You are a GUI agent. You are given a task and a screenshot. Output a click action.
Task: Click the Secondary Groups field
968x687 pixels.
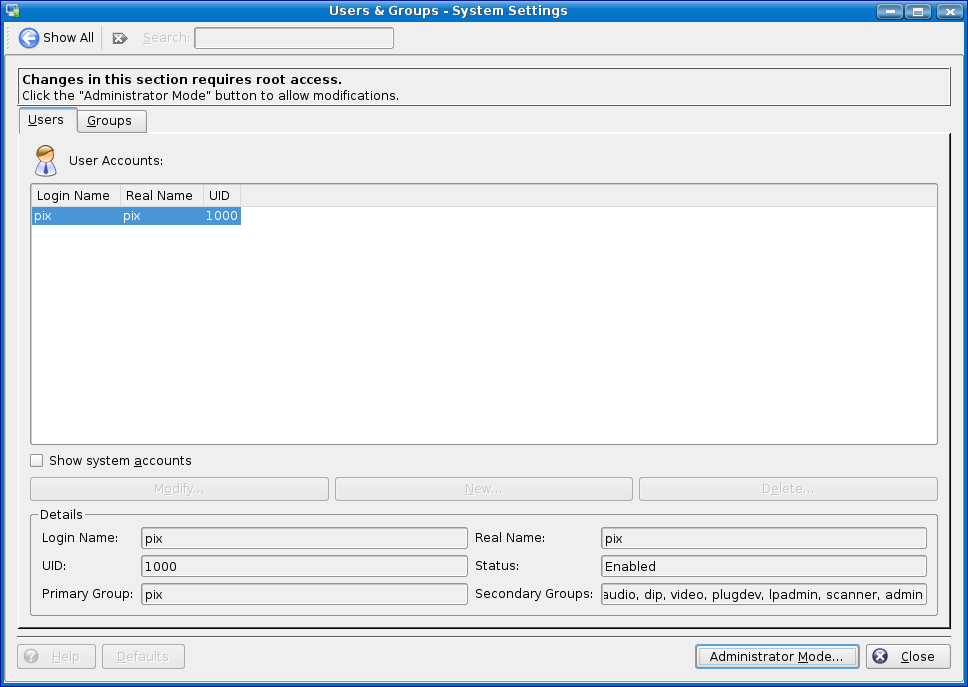point(763,595)
